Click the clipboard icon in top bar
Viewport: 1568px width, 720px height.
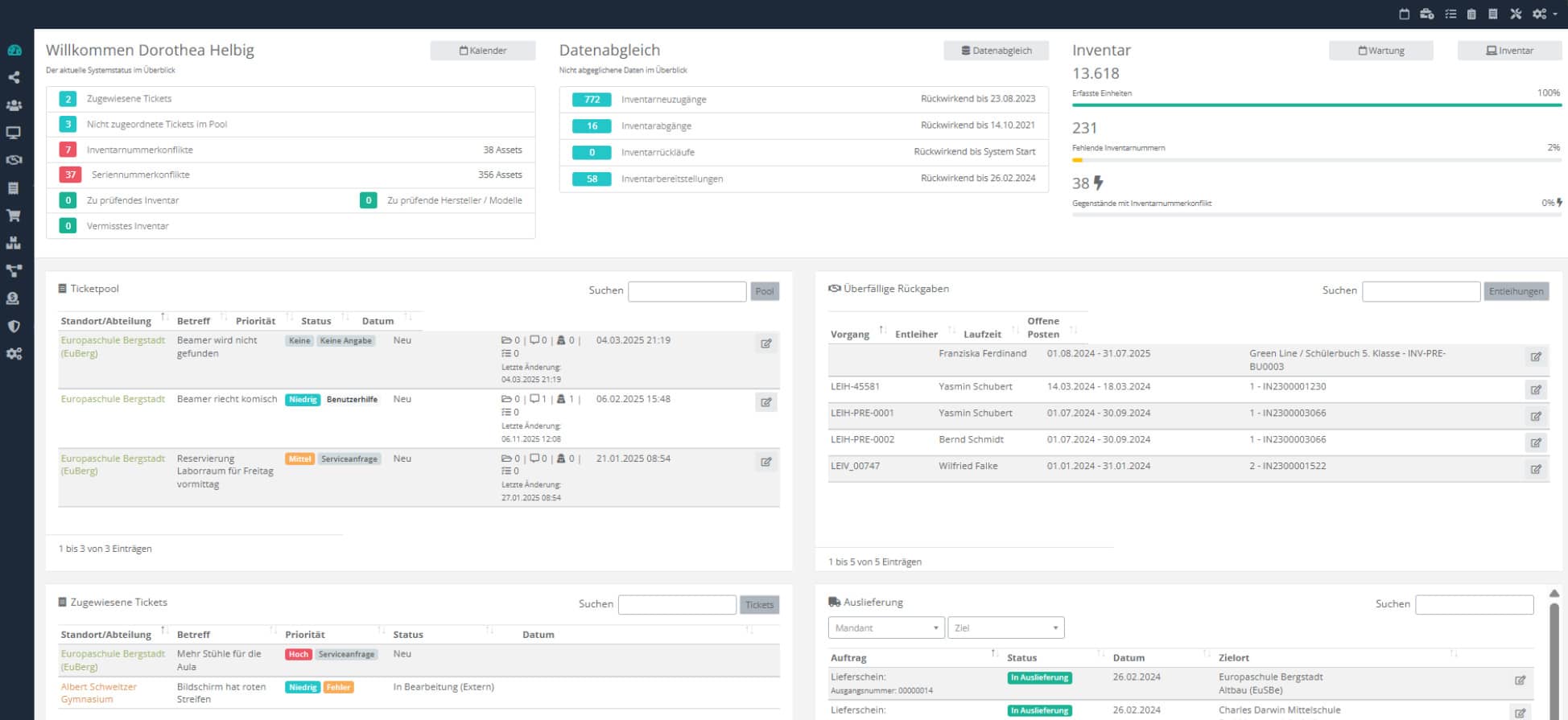click(1471, 14)
